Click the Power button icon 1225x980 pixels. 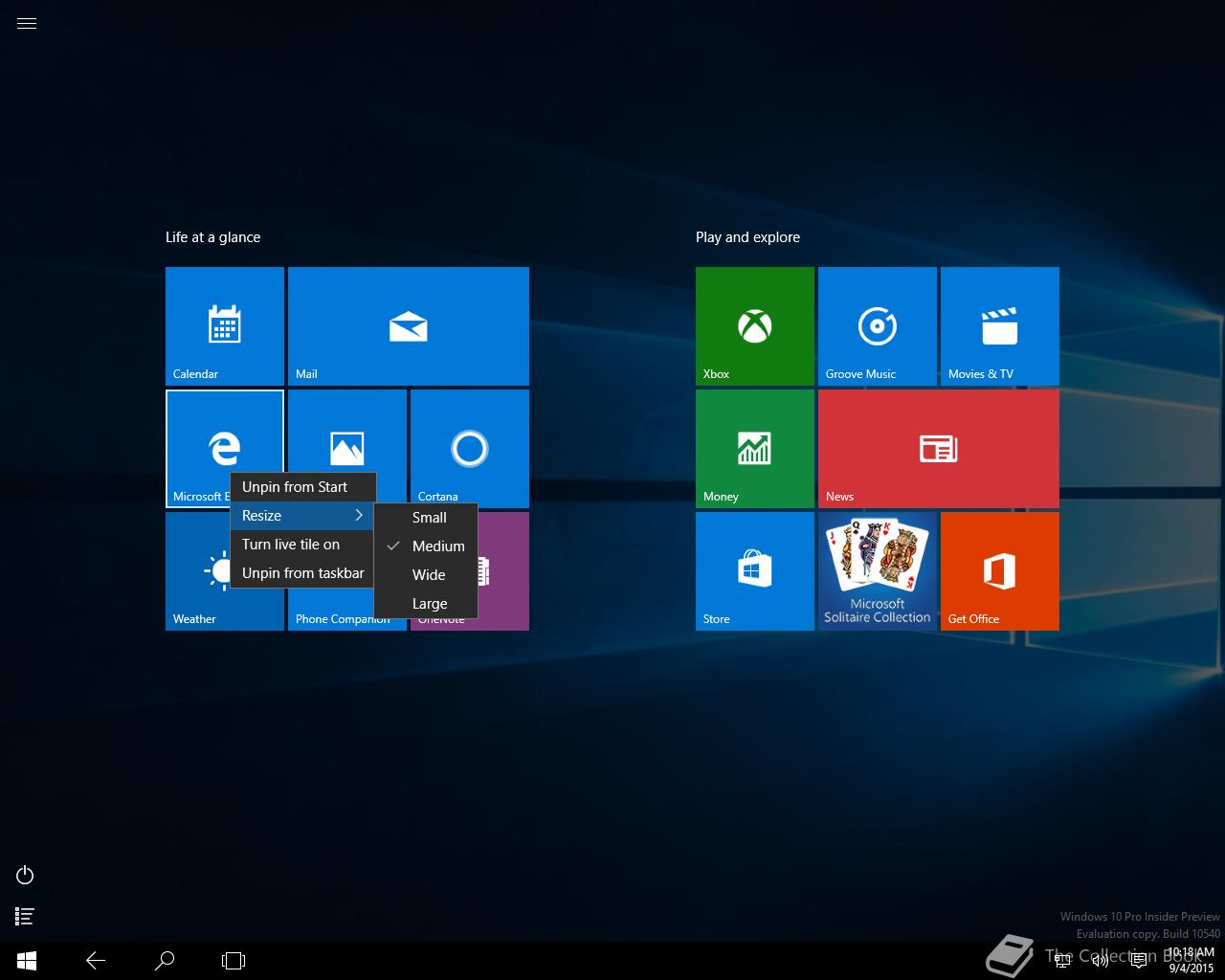[26, 875]
